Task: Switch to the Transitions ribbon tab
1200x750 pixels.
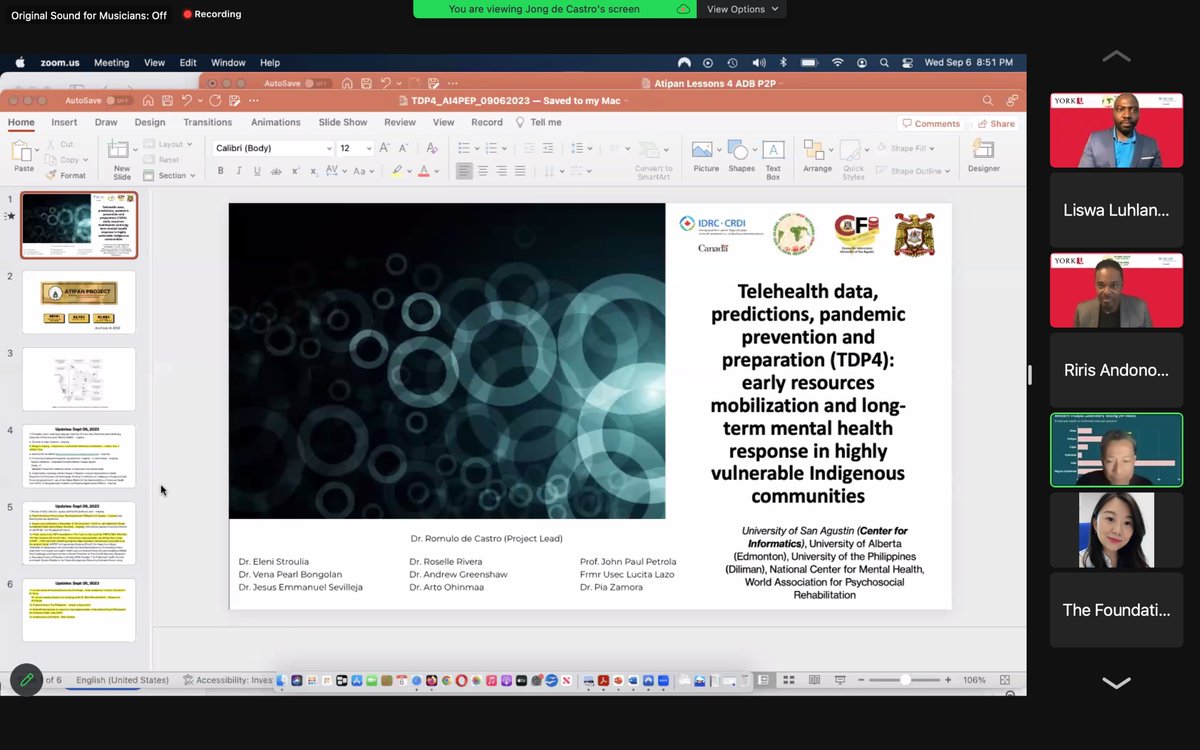Action: [207, 122]
